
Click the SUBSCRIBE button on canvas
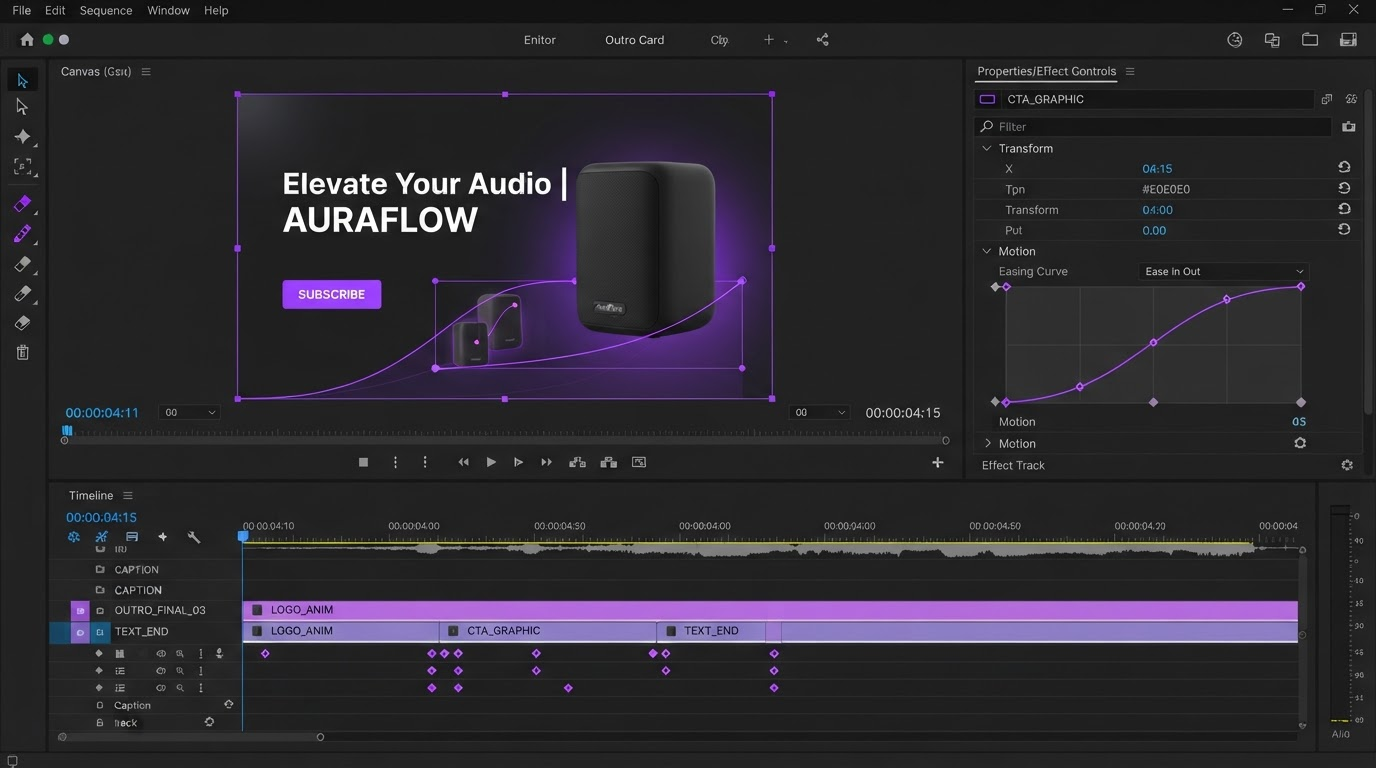[x=331, y=294]
